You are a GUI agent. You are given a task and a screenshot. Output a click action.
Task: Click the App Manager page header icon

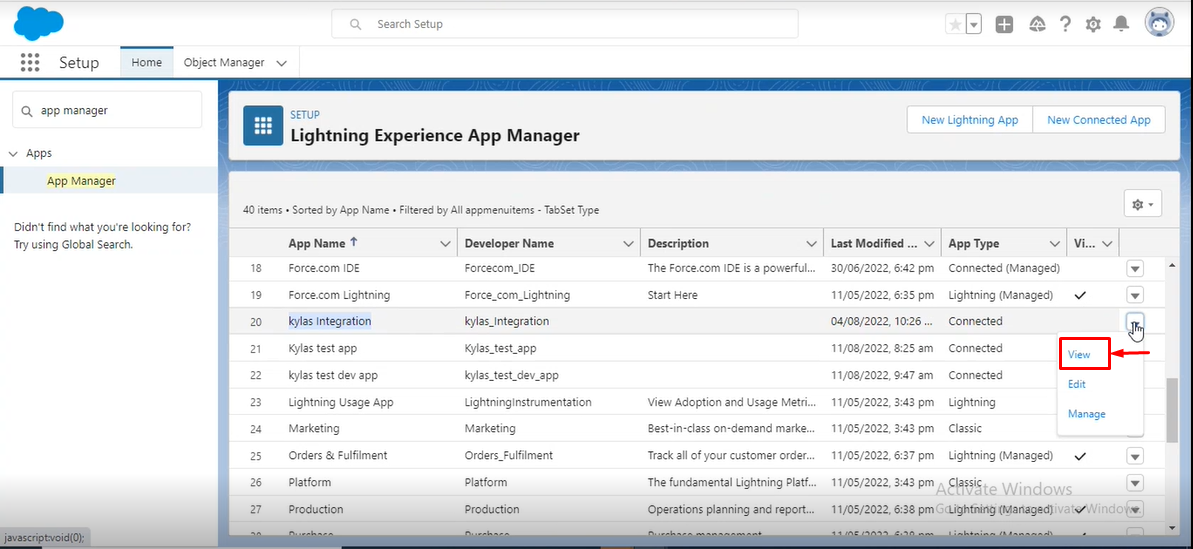click(263, 125)
